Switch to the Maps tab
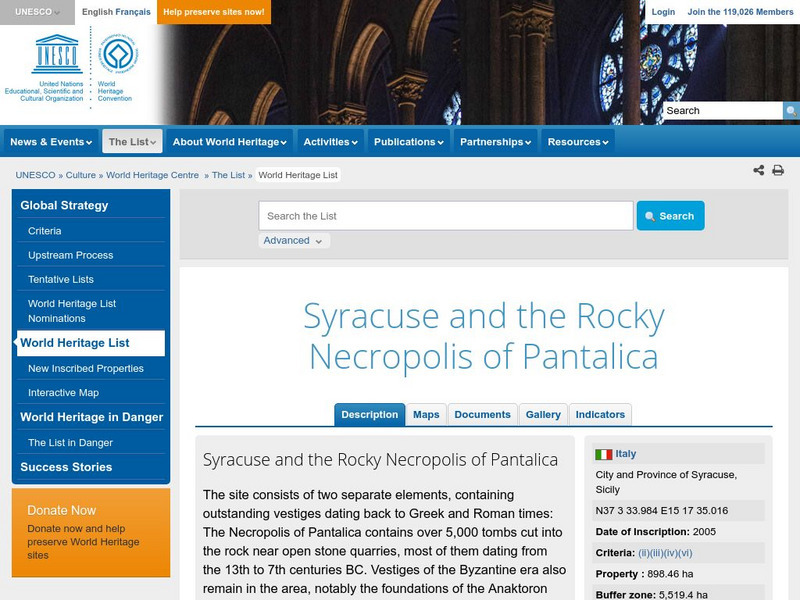800x600 pixels. click(x=427, y=414)
